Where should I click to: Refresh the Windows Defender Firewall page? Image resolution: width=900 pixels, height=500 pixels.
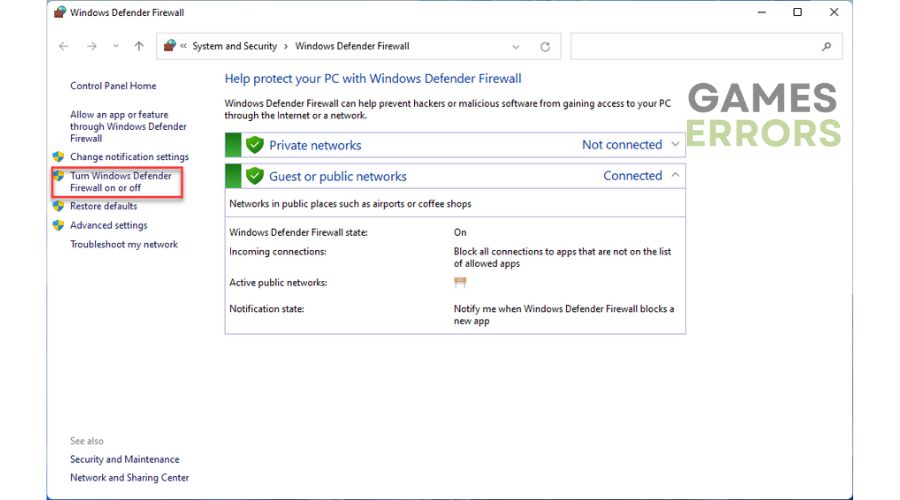point(545,47)
